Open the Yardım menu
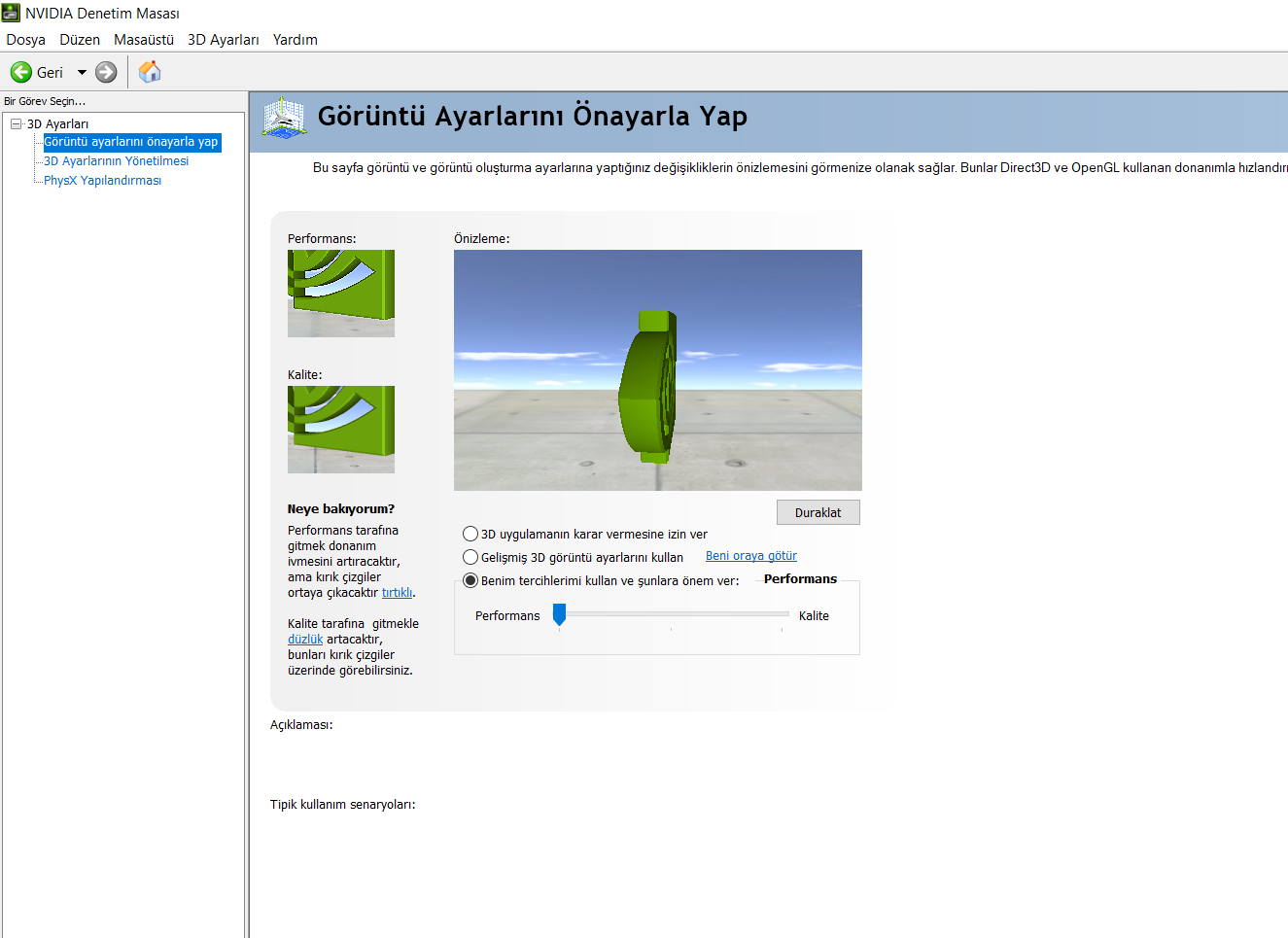The image size is (1288, 938). 296,40
